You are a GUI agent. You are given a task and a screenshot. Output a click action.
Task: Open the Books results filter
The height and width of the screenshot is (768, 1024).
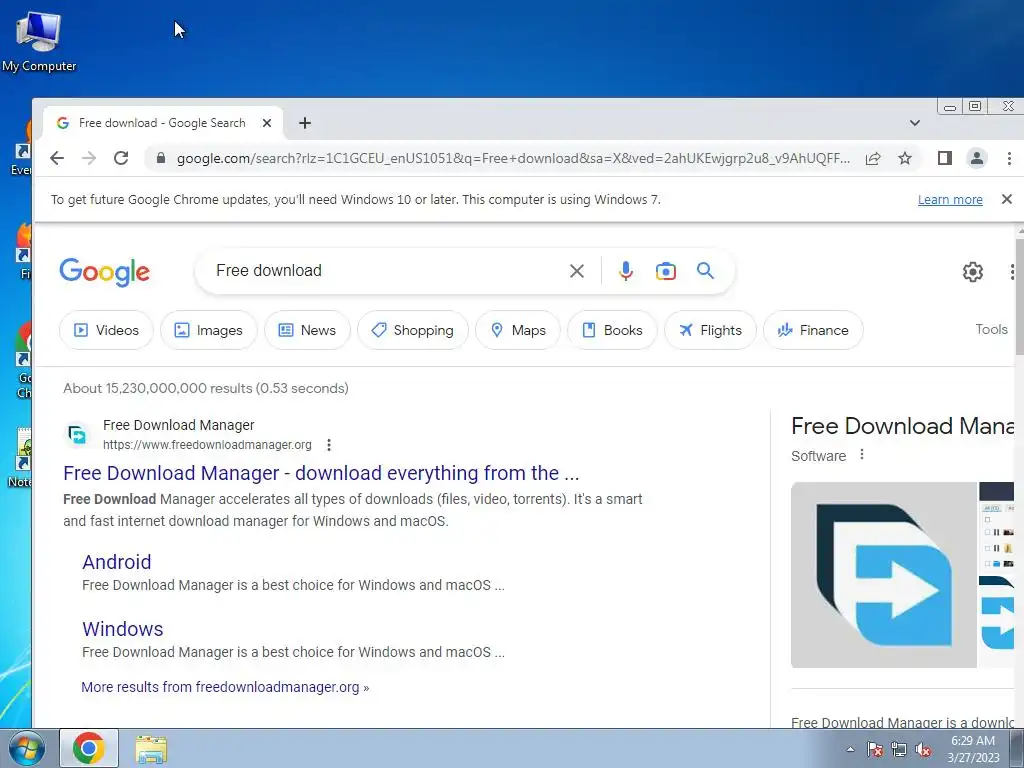613,330
